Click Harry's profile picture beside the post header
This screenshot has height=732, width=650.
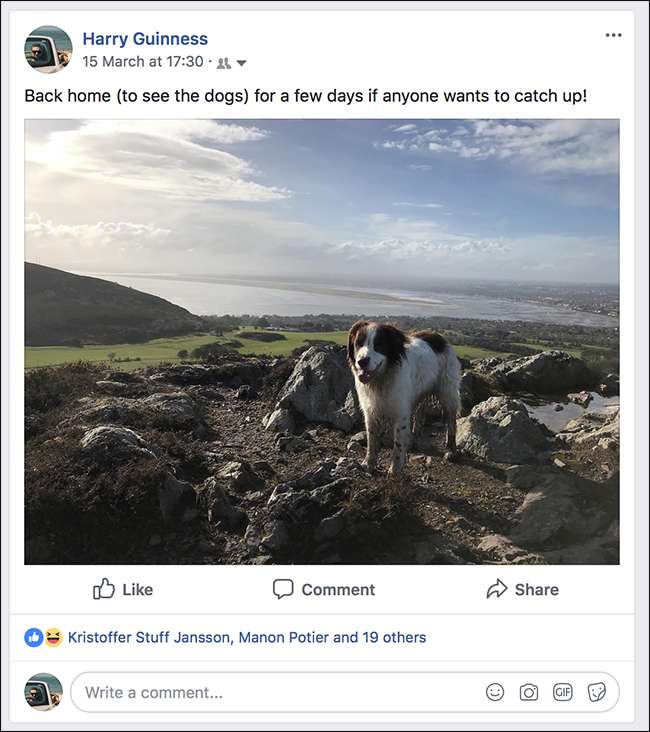coord(48,49)
